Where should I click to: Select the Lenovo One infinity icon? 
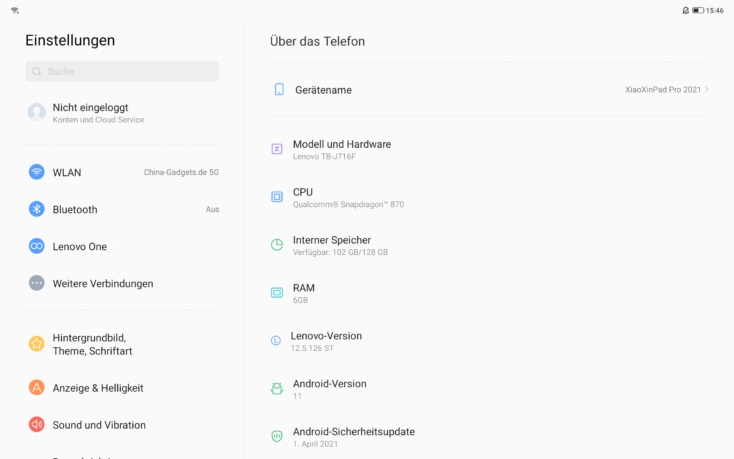pos(37,246)
